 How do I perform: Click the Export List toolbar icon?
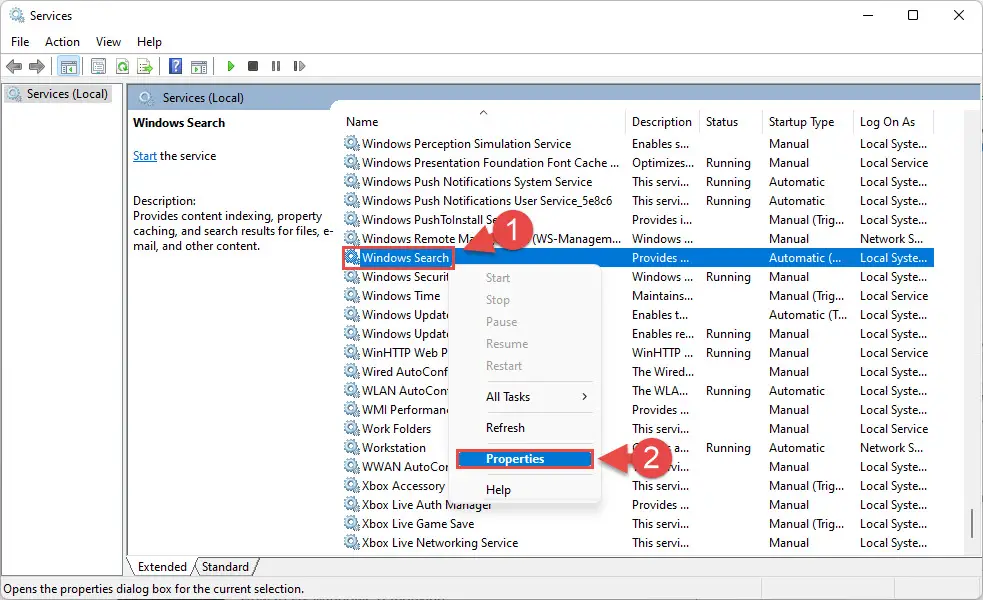[x=145, y=66]
